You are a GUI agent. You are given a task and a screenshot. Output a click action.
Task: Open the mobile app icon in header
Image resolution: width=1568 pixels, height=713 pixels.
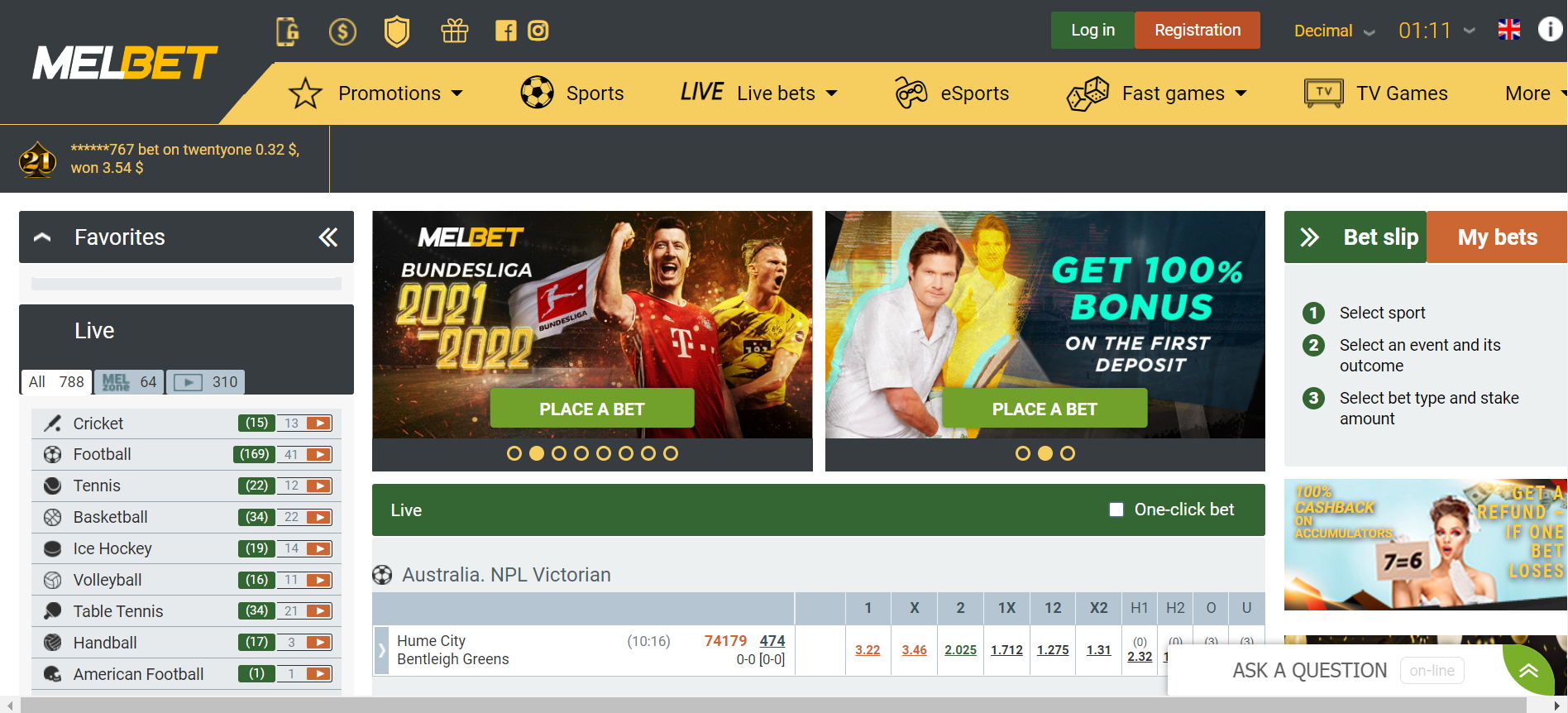pos(287,31)
